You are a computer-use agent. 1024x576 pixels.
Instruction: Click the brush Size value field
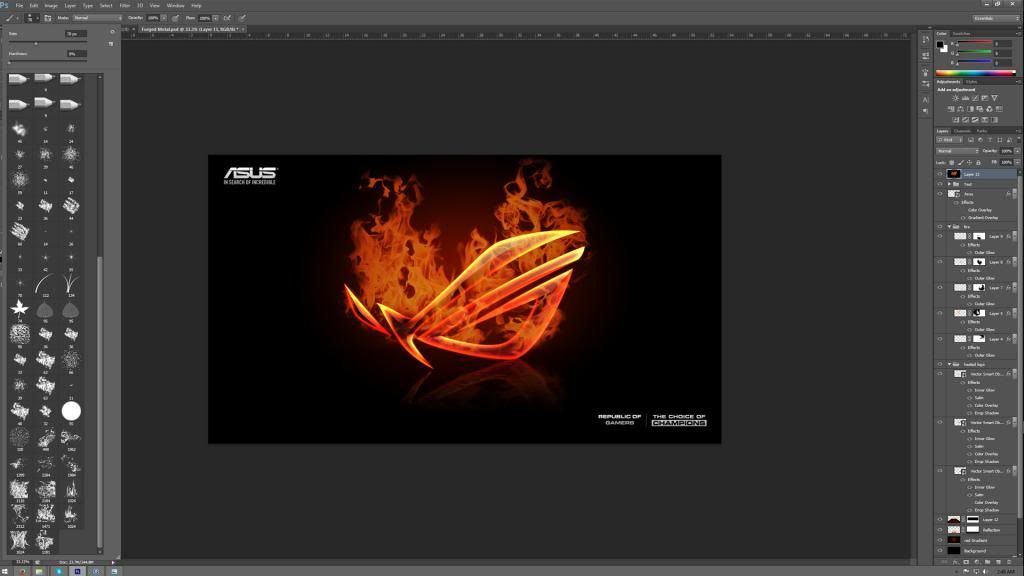(x=76, y=33)
